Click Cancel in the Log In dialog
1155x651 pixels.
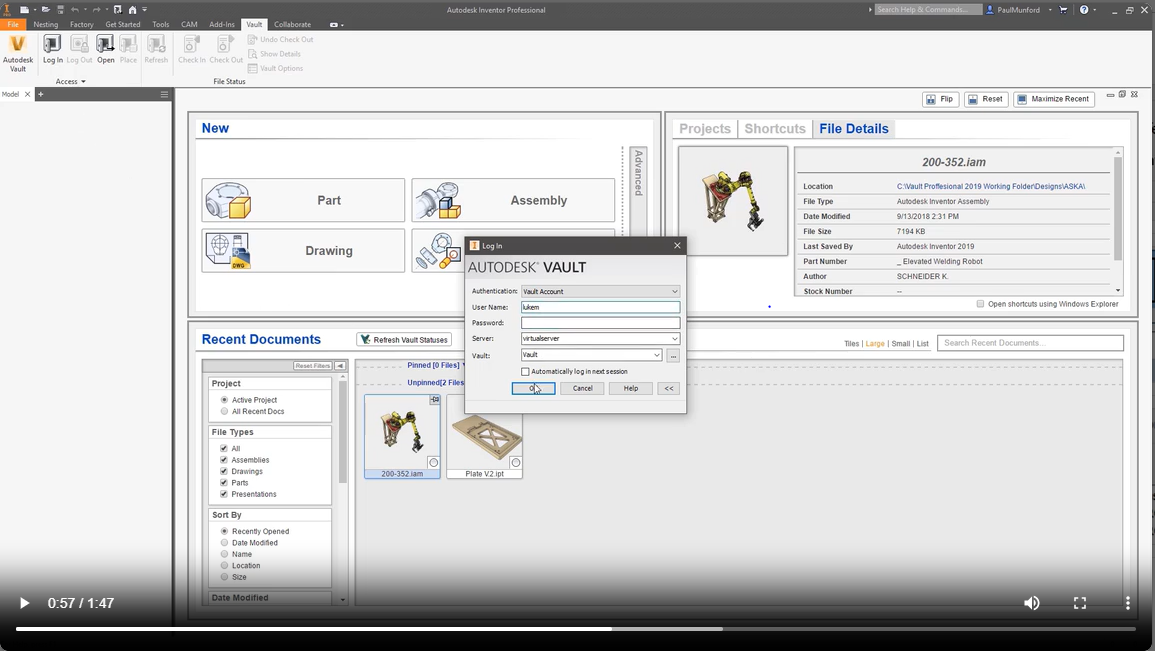pos(582,388)
